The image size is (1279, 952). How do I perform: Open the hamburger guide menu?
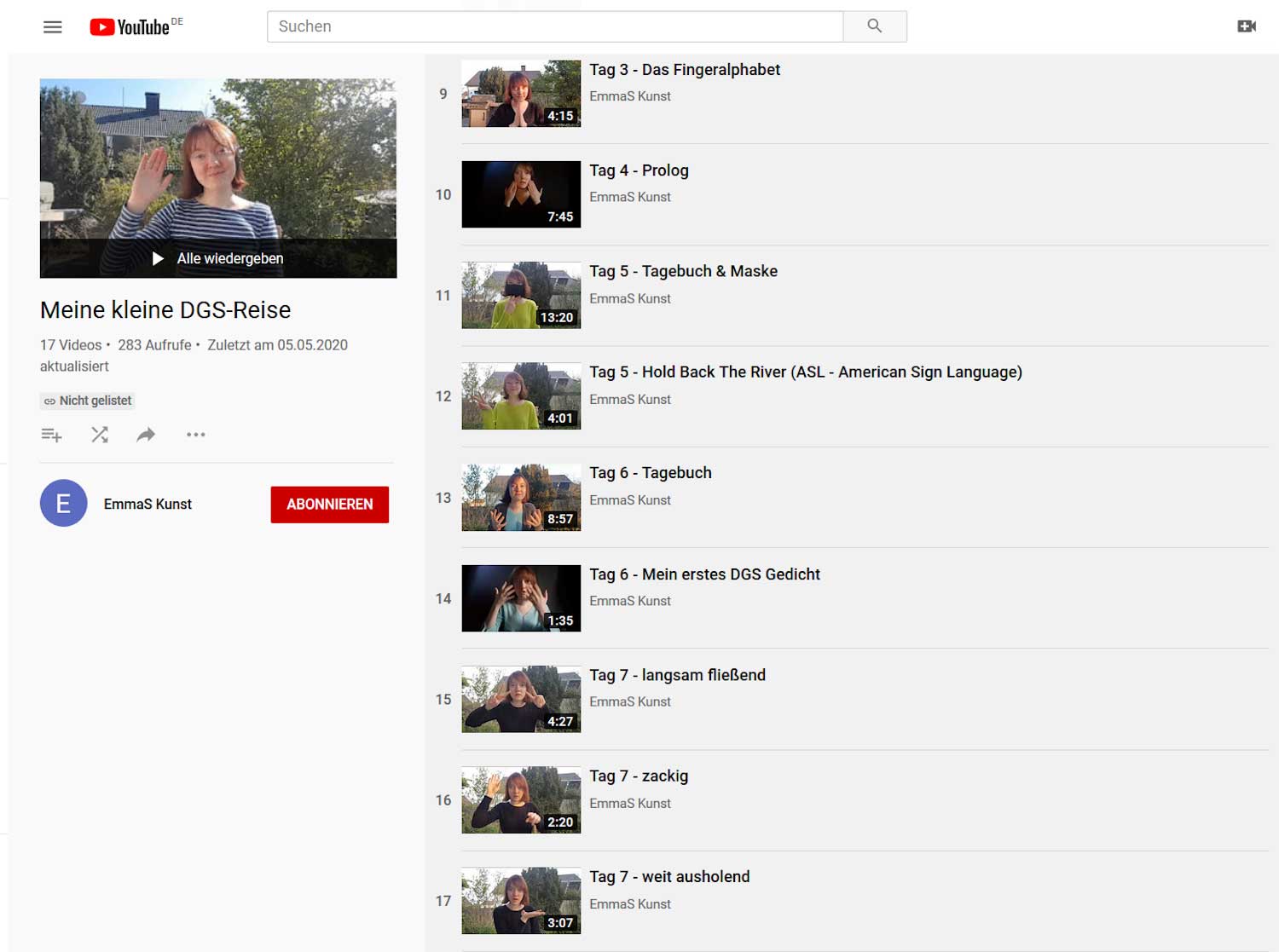(53, 26)
